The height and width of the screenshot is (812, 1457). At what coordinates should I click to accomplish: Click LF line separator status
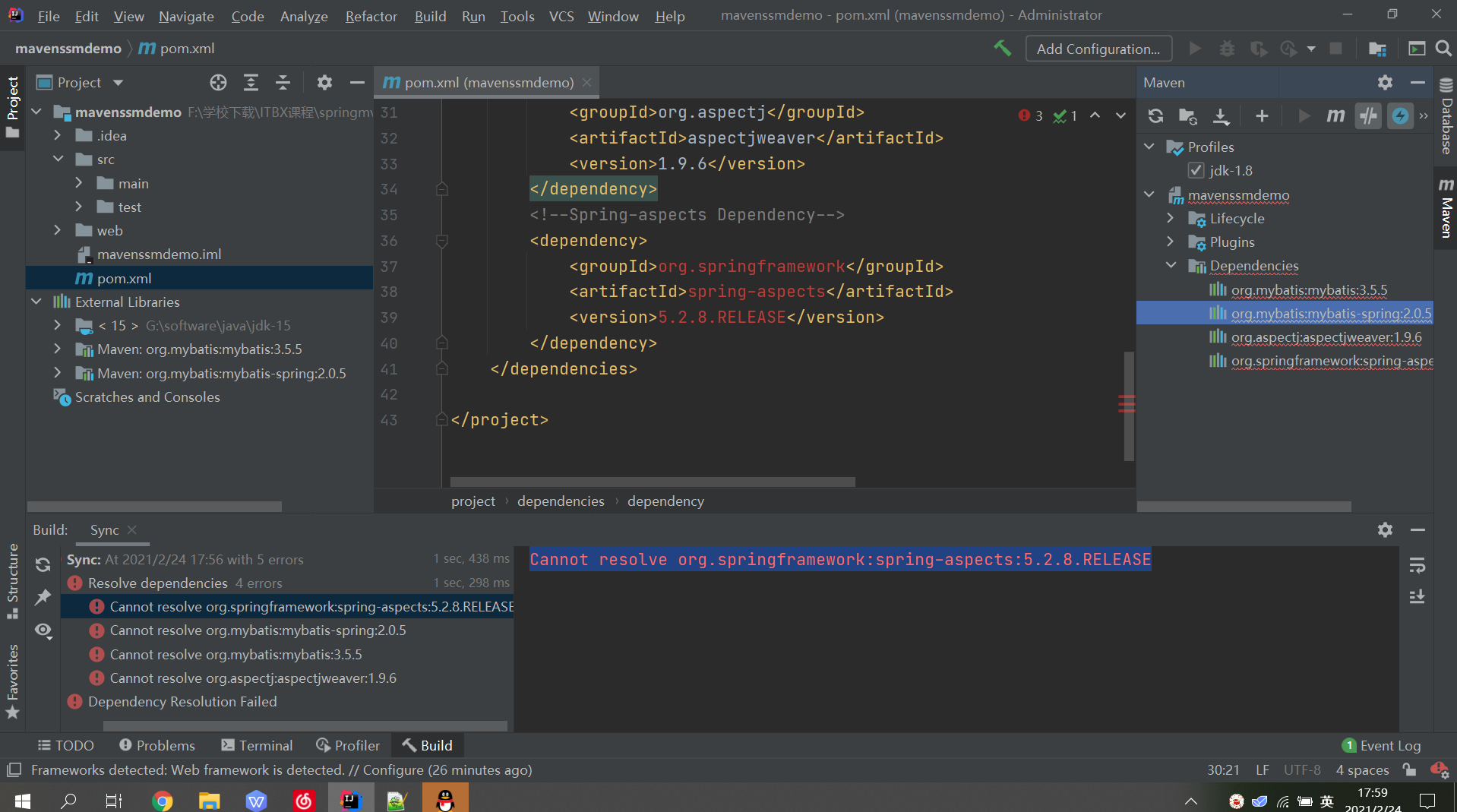[x=1263, y=769]
